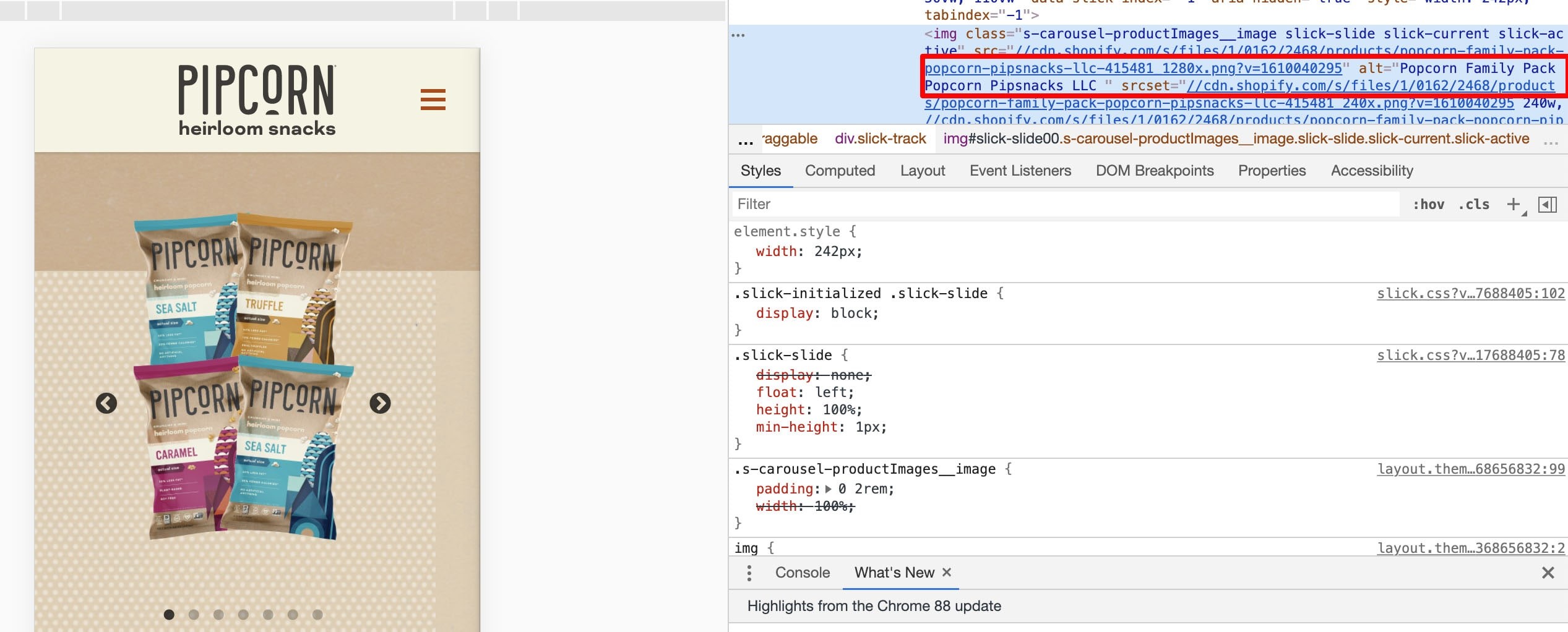Image resolution: width=1568 pixels, height=632 pixels.
Task: Close the What's New tab
Action: (x=946, y=572)
